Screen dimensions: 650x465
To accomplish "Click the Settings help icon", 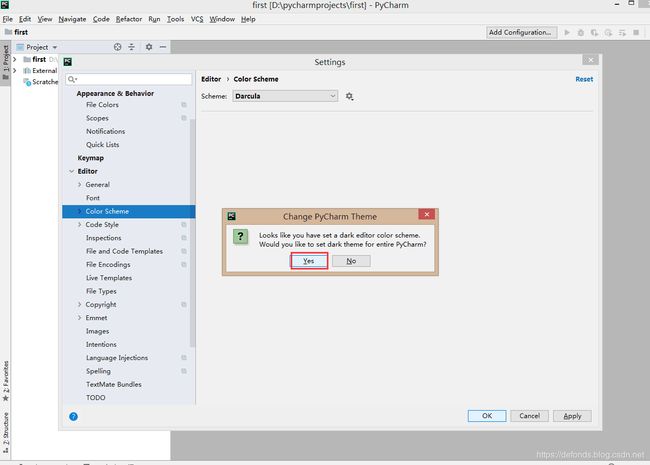I will (x=73, y=417).
